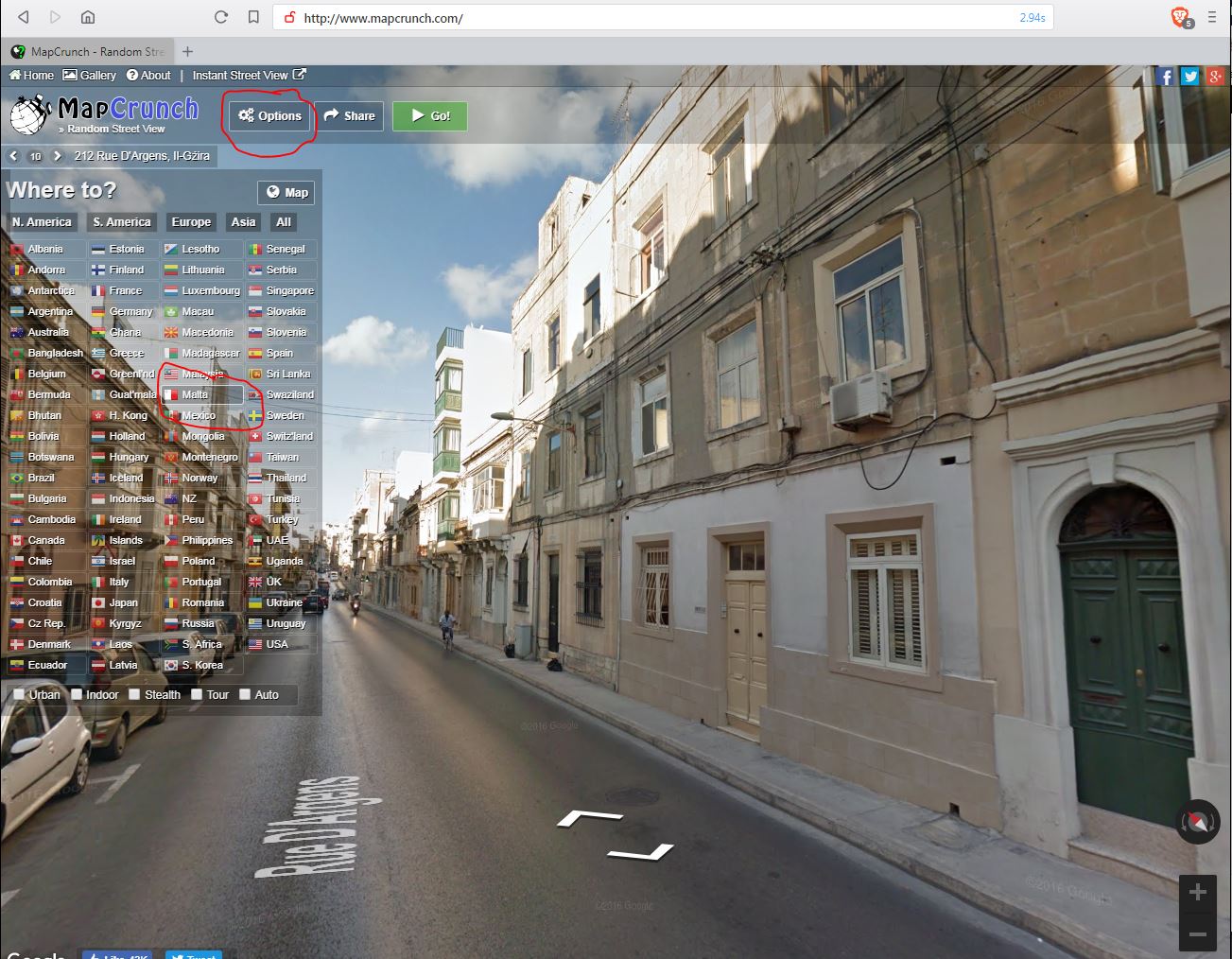1232x959 pixels.
Task: Toggle Brazil in the country list
Action: (x=45, y=478)
